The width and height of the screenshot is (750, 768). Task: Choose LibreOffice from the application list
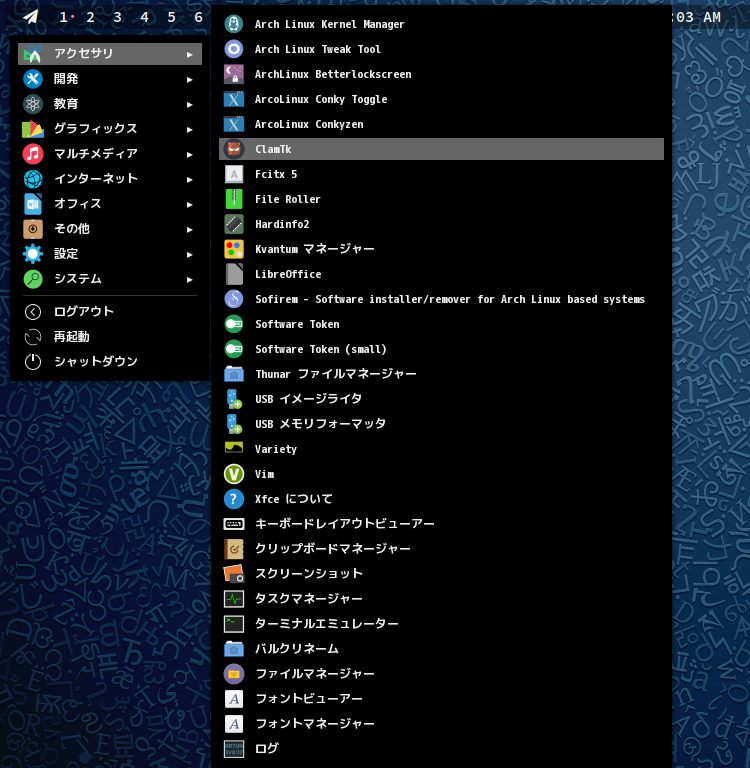(288, 274)
